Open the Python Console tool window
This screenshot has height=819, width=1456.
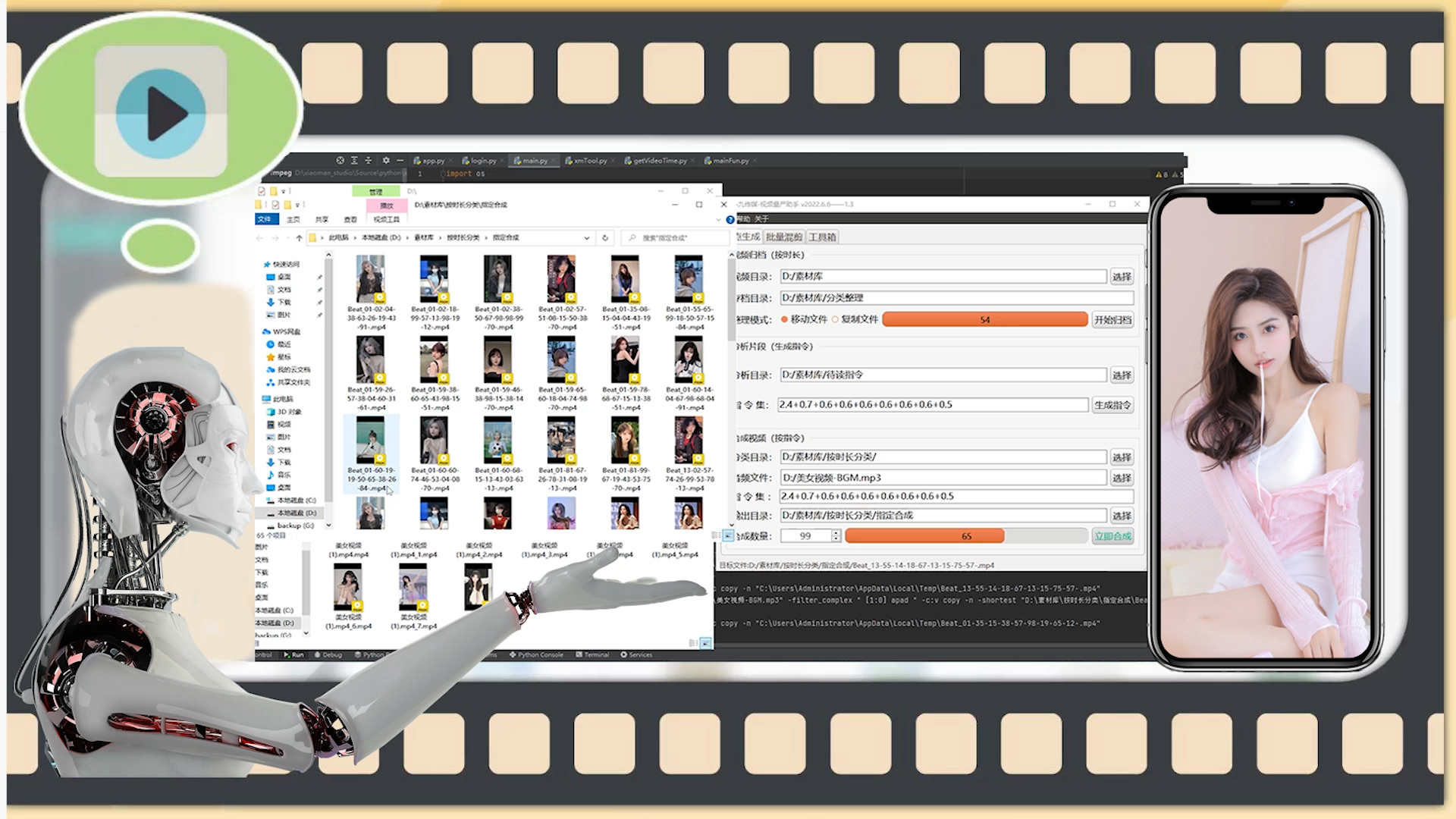pyautogui.click(x=536, y=654)
